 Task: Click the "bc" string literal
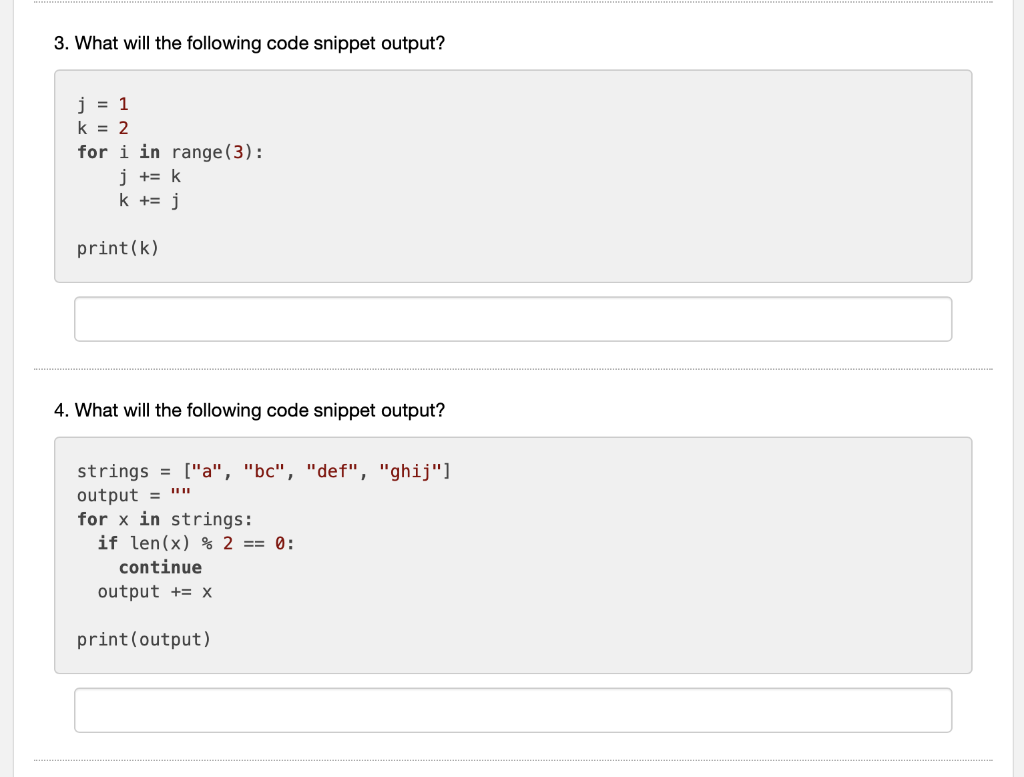[x=264, y=471]
